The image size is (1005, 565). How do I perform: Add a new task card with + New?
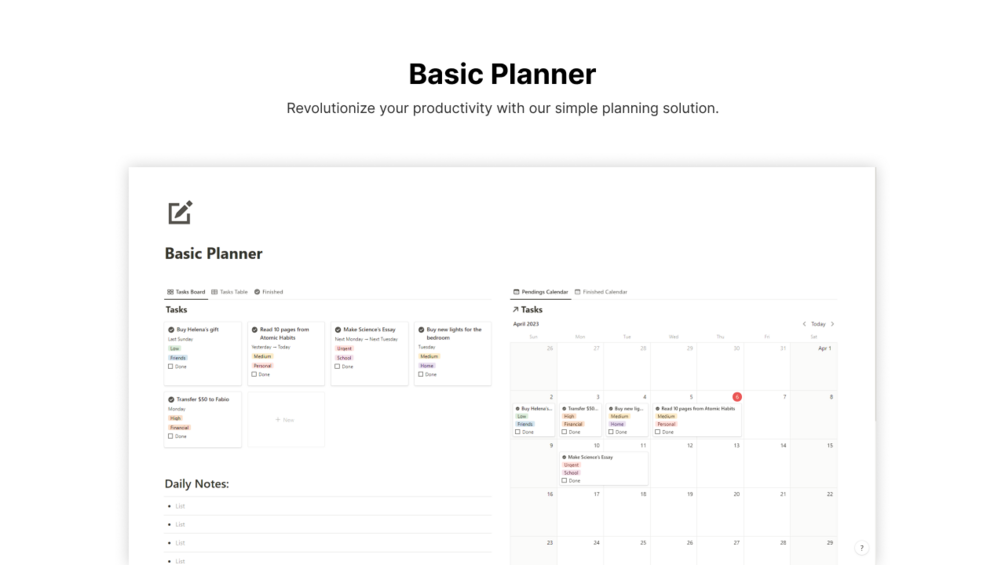[285, 420]
